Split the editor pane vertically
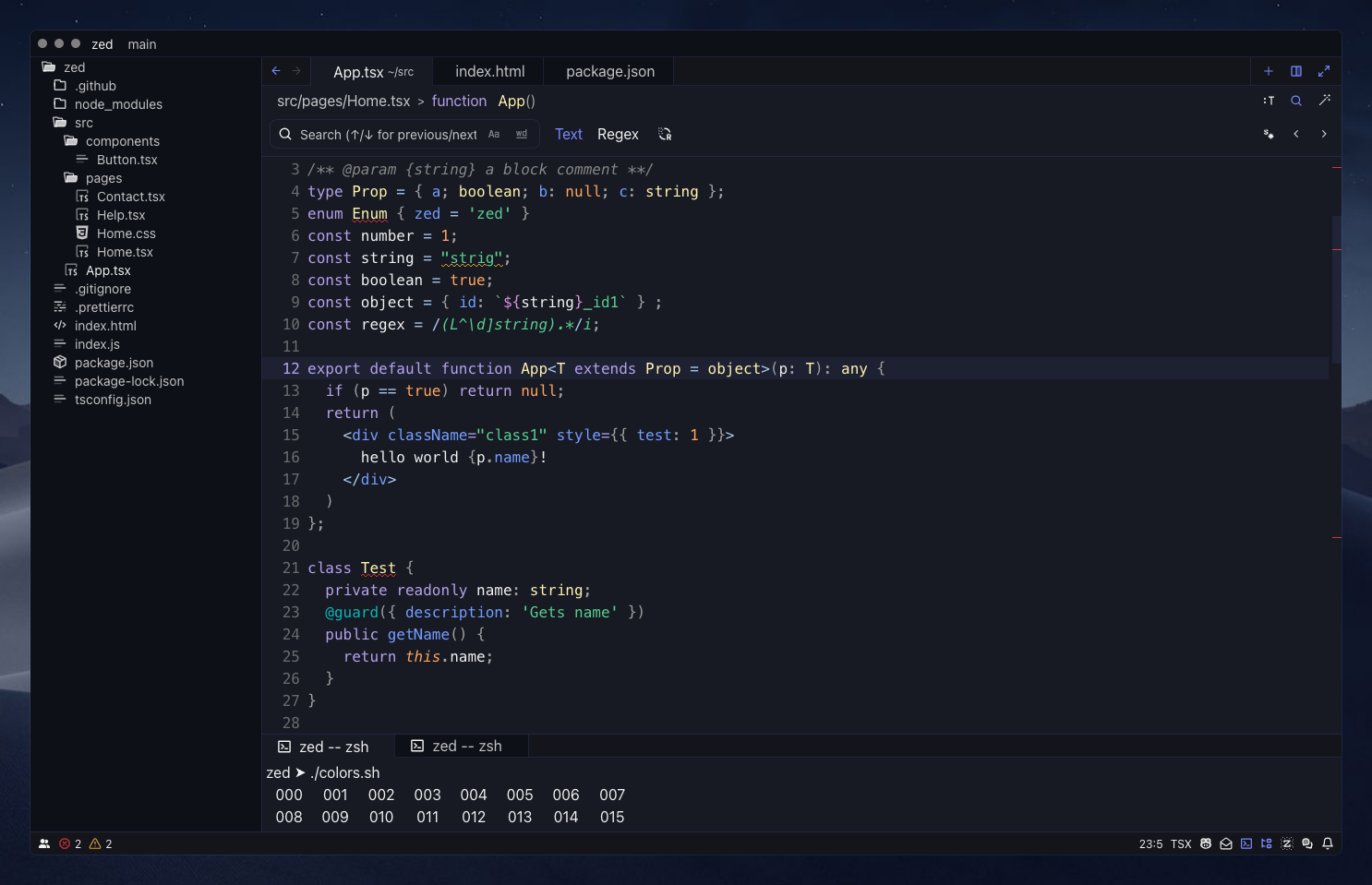 click(1296, 71)
